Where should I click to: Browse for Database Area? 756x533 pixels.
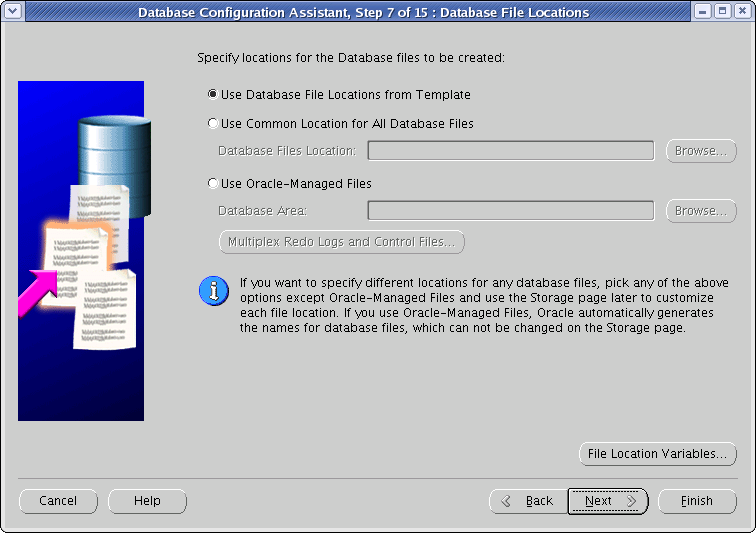coord(701,211)
